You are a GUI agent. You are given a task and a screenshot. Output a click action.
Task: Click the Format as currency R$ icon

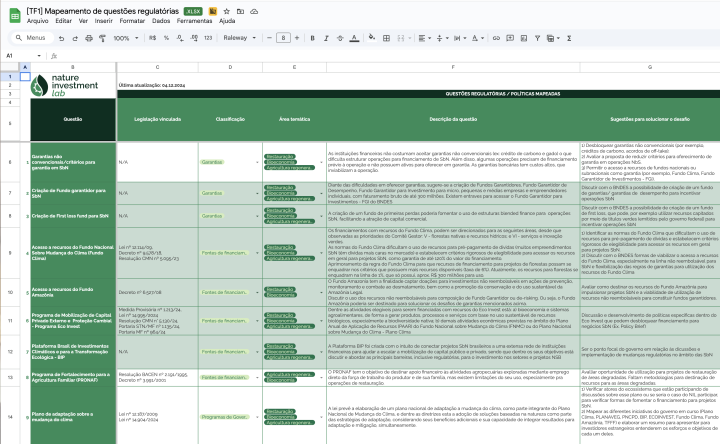(x=155, y=38)
